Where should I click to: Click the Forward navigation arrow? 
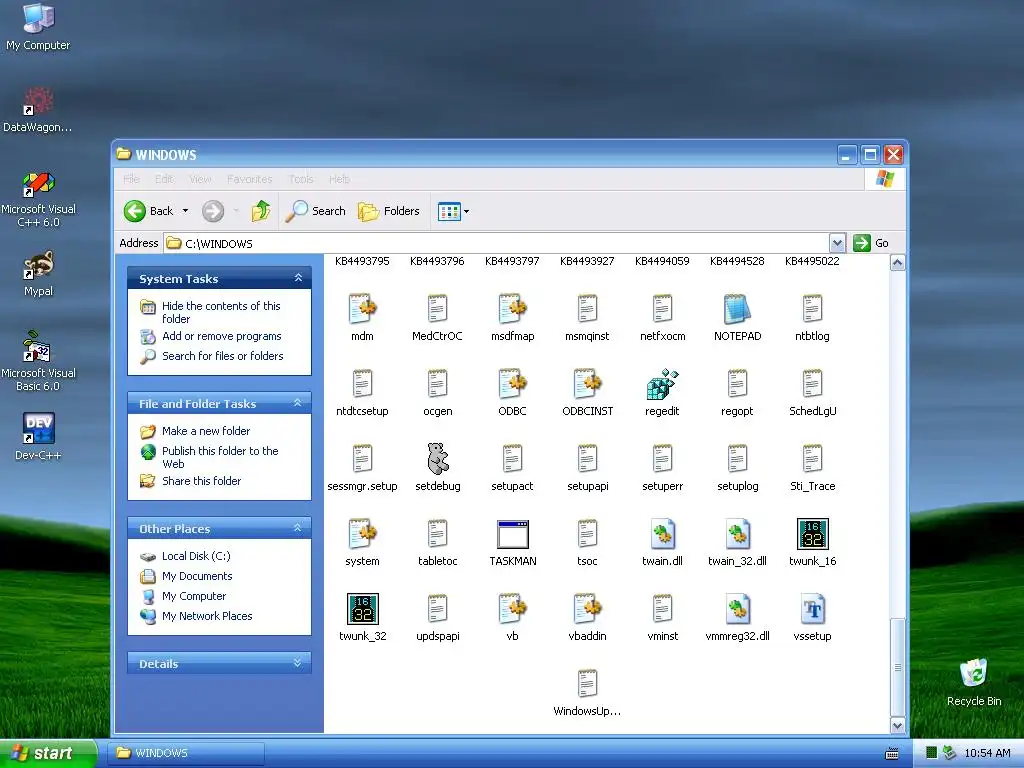coord(213,211)
